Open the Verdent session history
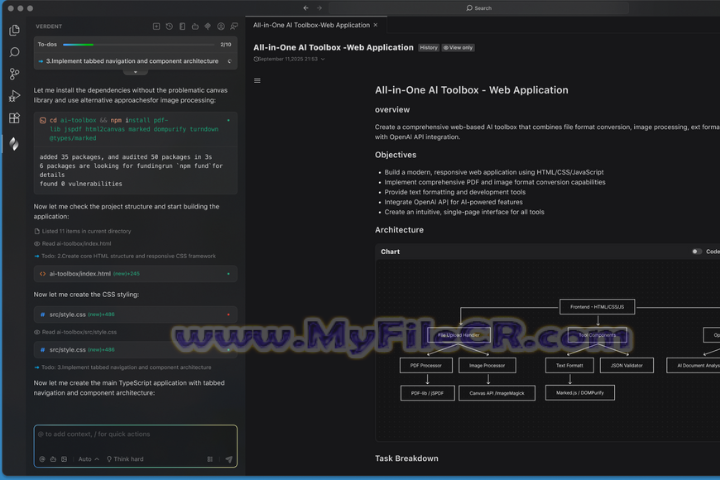 pyautogui.click(x=169, y=27)
